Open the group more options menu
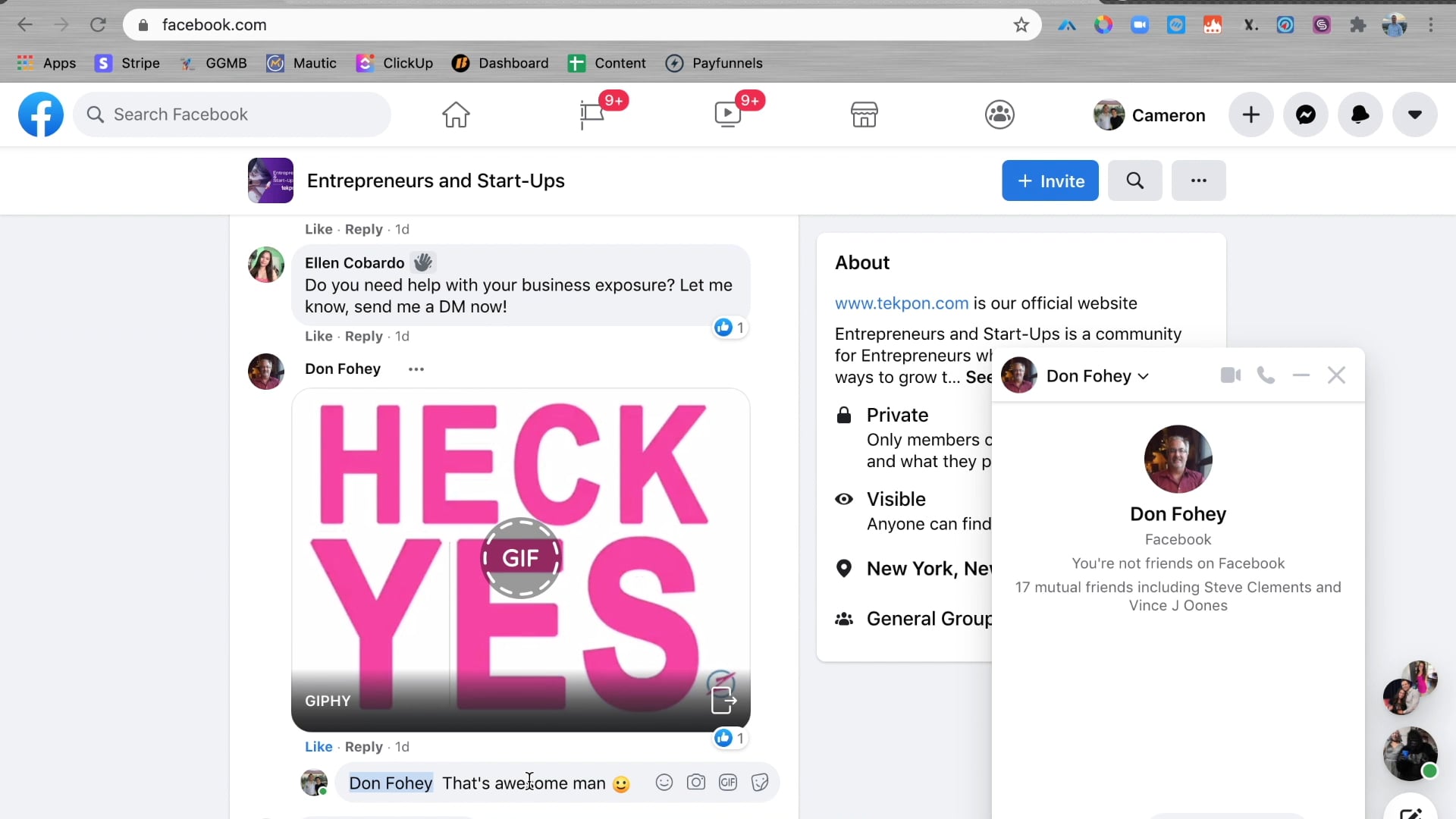 1199,180
